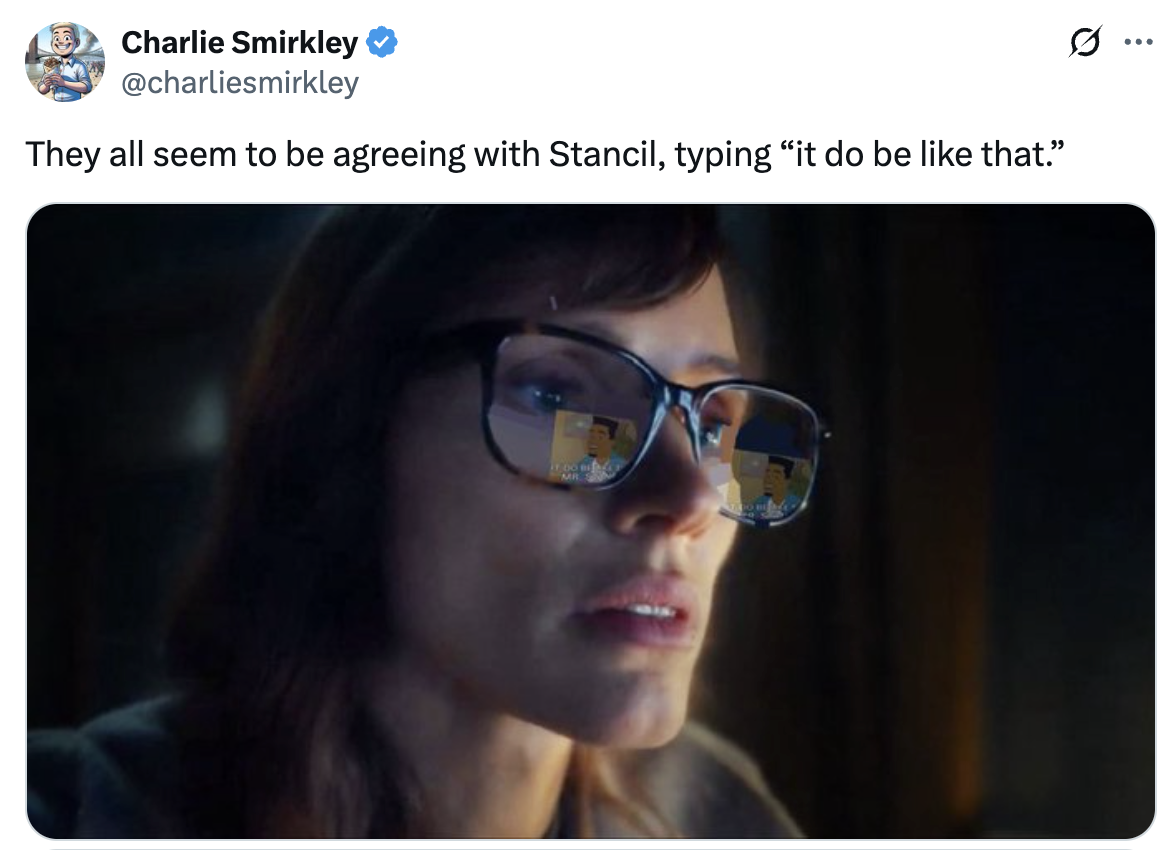Click the Charlie Smirkley display name
Screen dimensions: 1172x850
239,43
